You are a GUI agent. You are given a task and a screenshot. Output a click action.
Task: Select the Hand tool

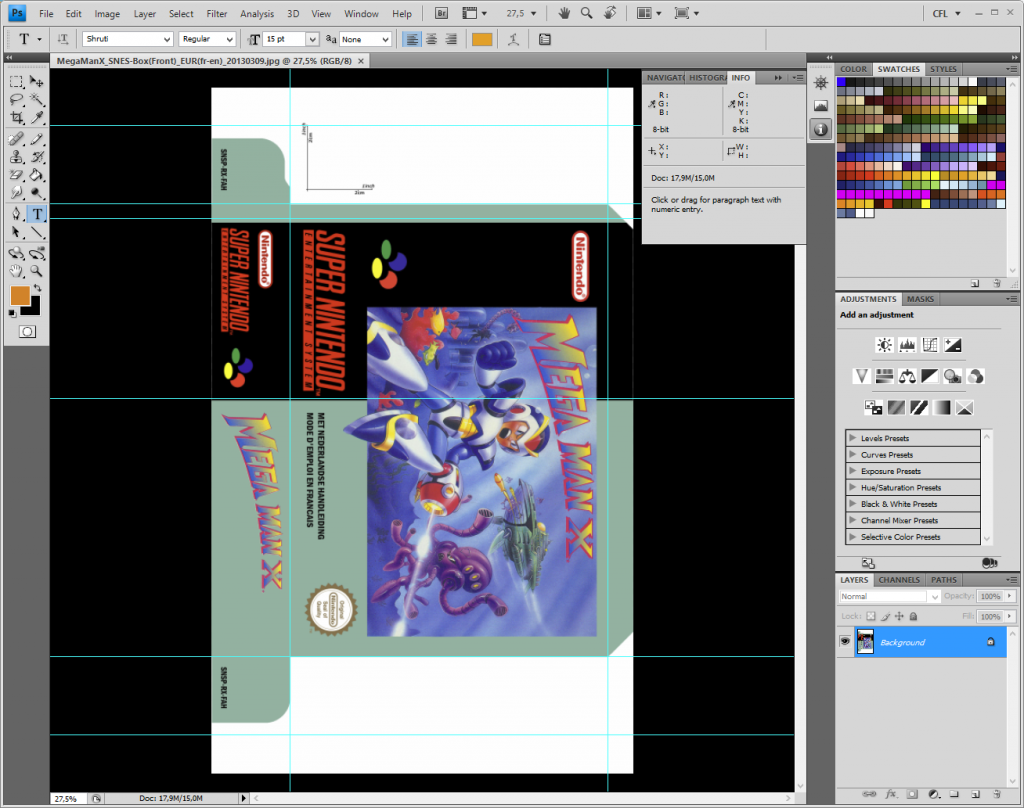16,270
